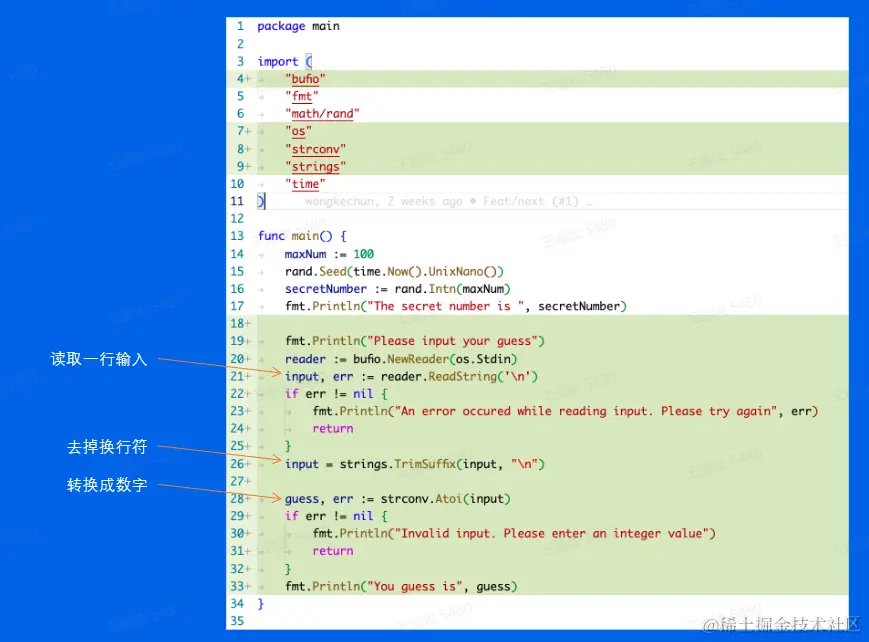Screen dimensions: 869x642
Task: Click the "package main" declaration on line 1
Action: coord(298,26)
